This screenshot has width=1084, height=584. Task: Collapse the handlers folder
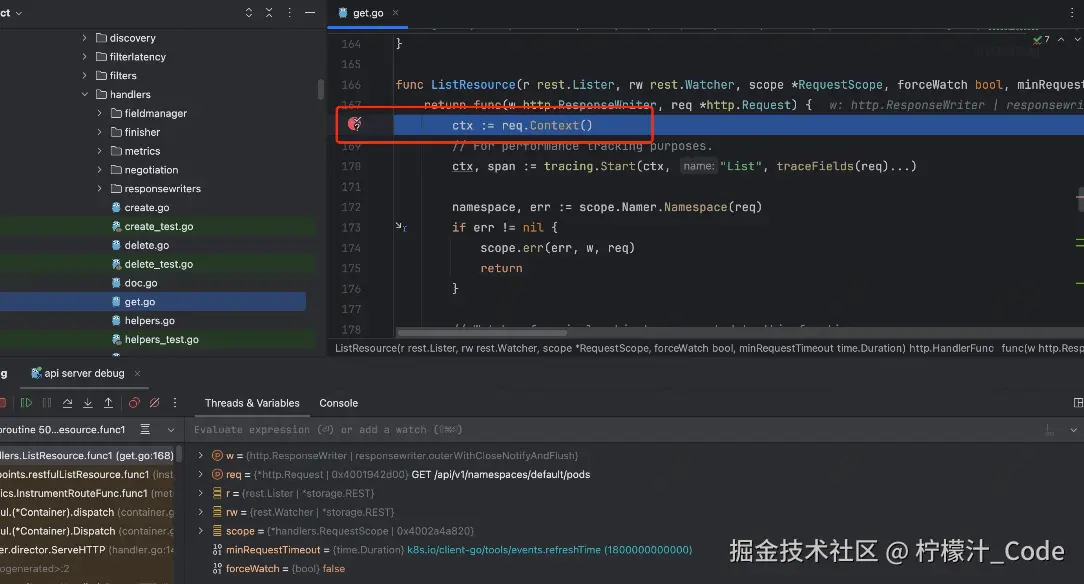tap(84, 94)
